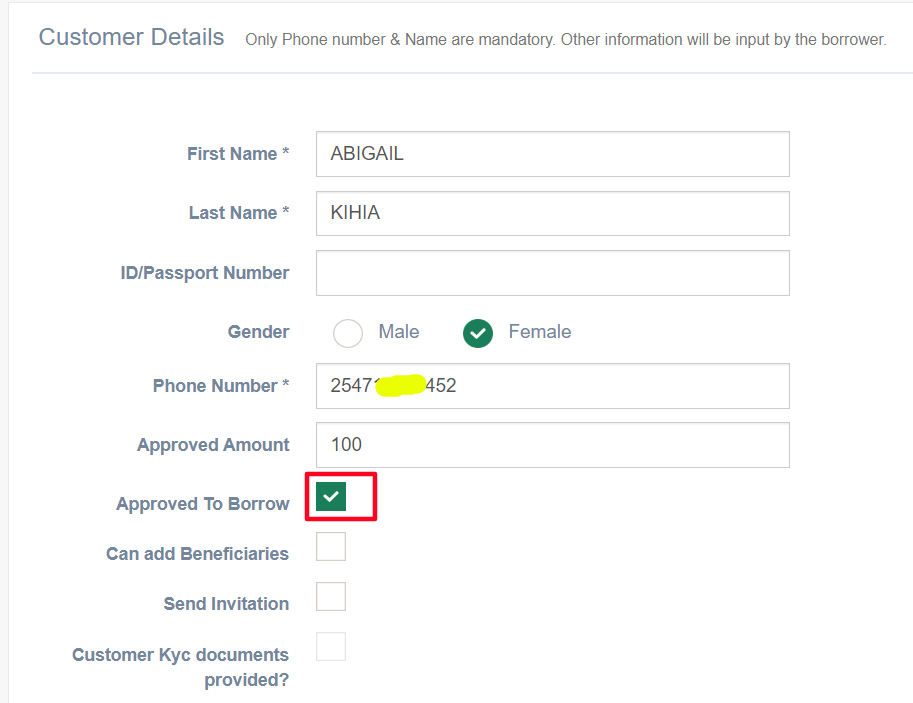Screen dimensions: 913x703
Task: Uncheck the Approved To Borrow checkbox
Action: coord(331,497)
